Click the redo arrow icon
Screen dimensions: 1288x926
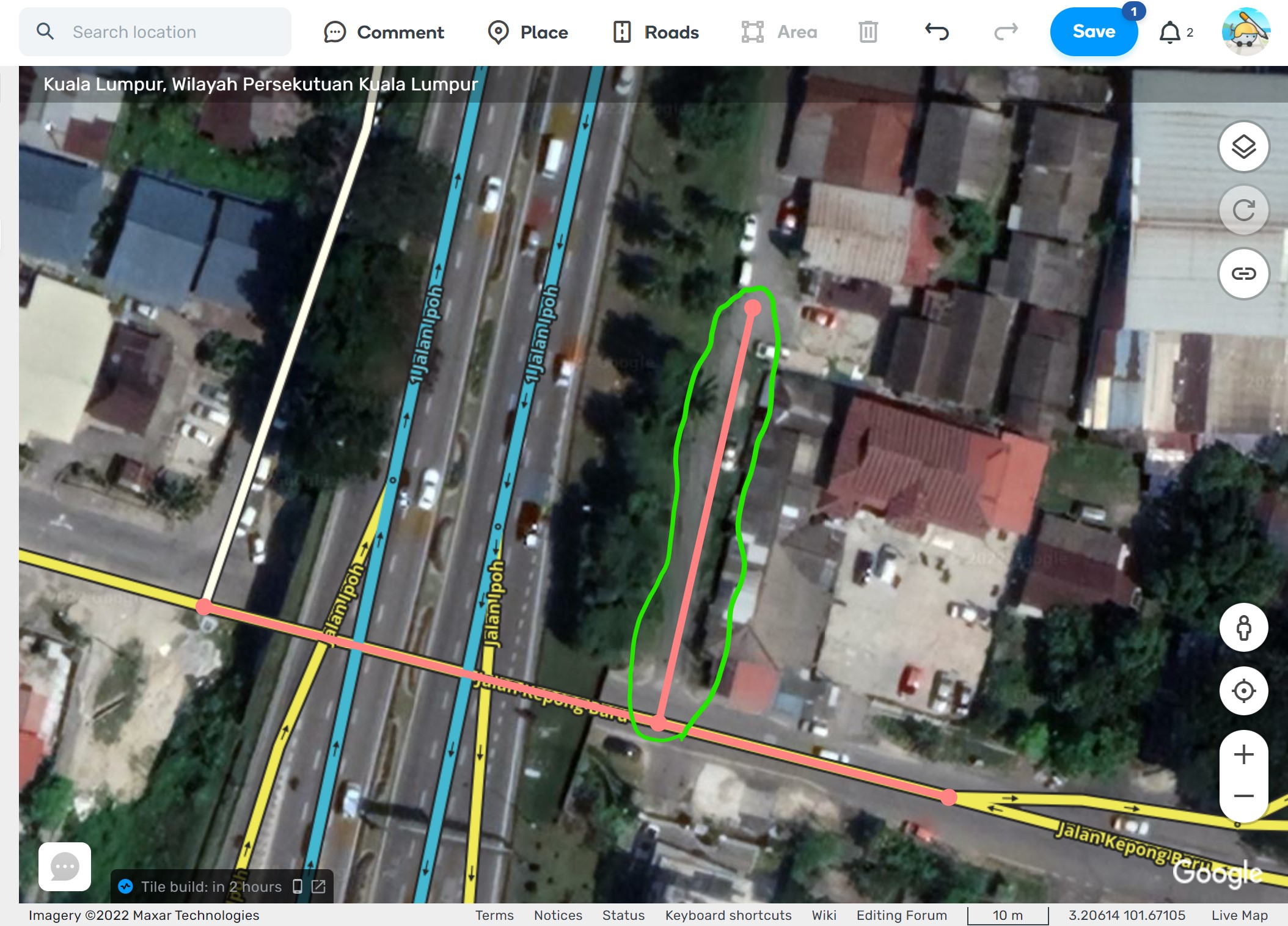(x=1006, y=31)
